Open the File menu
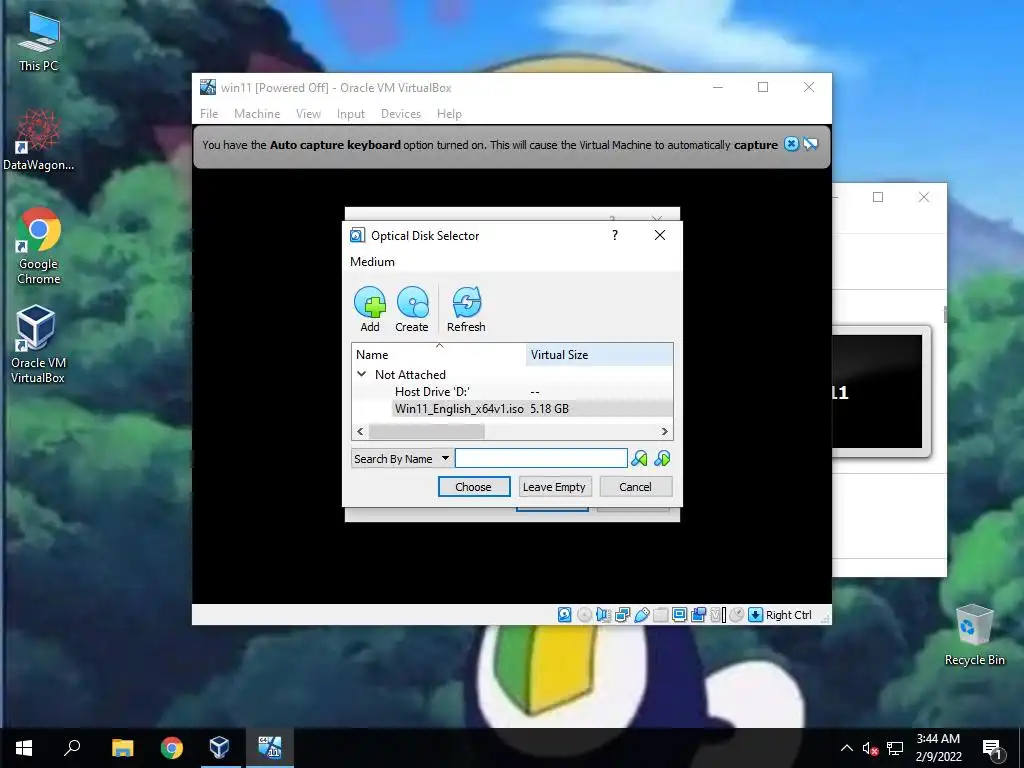1024x768 pixels. pos(209,114)
